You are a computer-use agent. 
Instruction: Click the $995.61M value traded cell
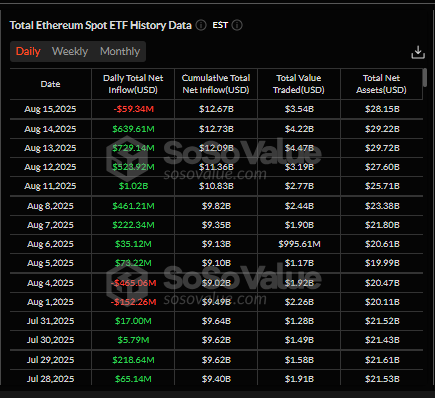299,244
